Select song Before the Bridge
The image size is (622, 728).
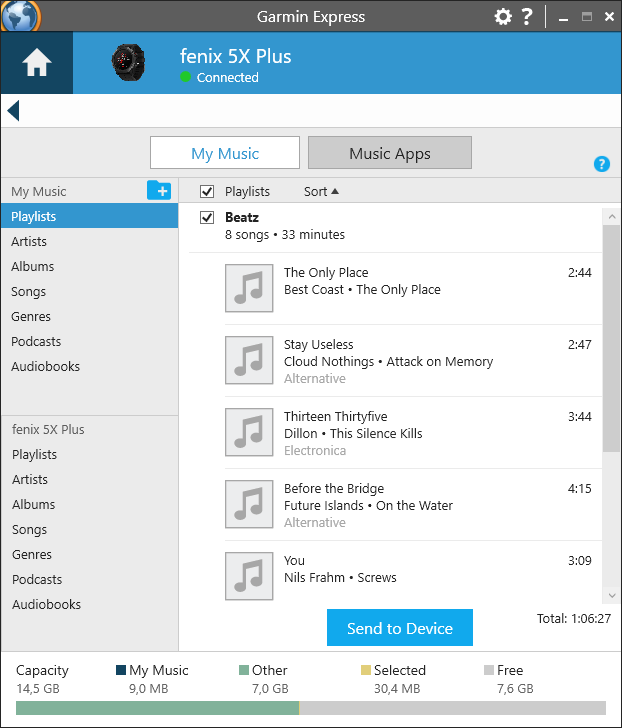click(414, 505)
